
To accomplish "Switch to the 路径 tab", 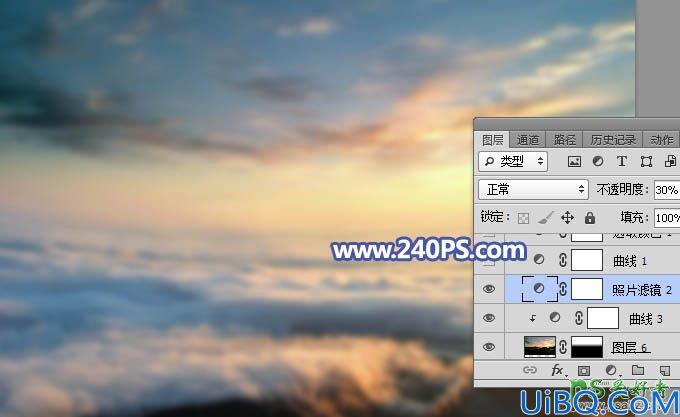I will tap(564, 140).
